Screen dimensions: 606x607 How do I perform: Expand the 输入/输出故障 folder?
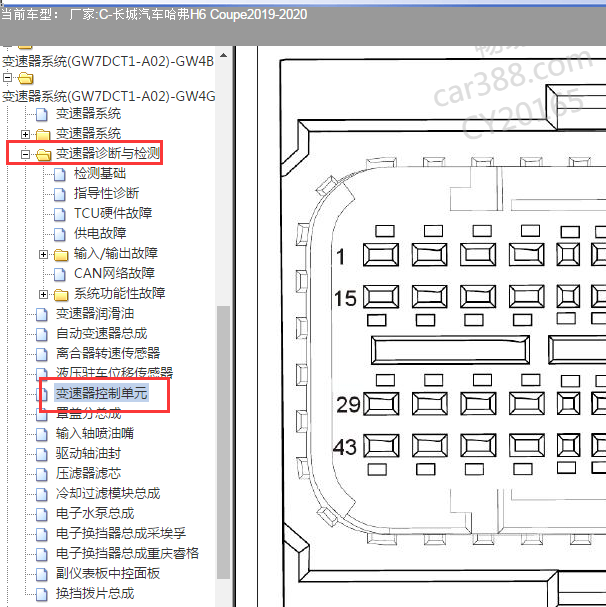coord(43,254)
